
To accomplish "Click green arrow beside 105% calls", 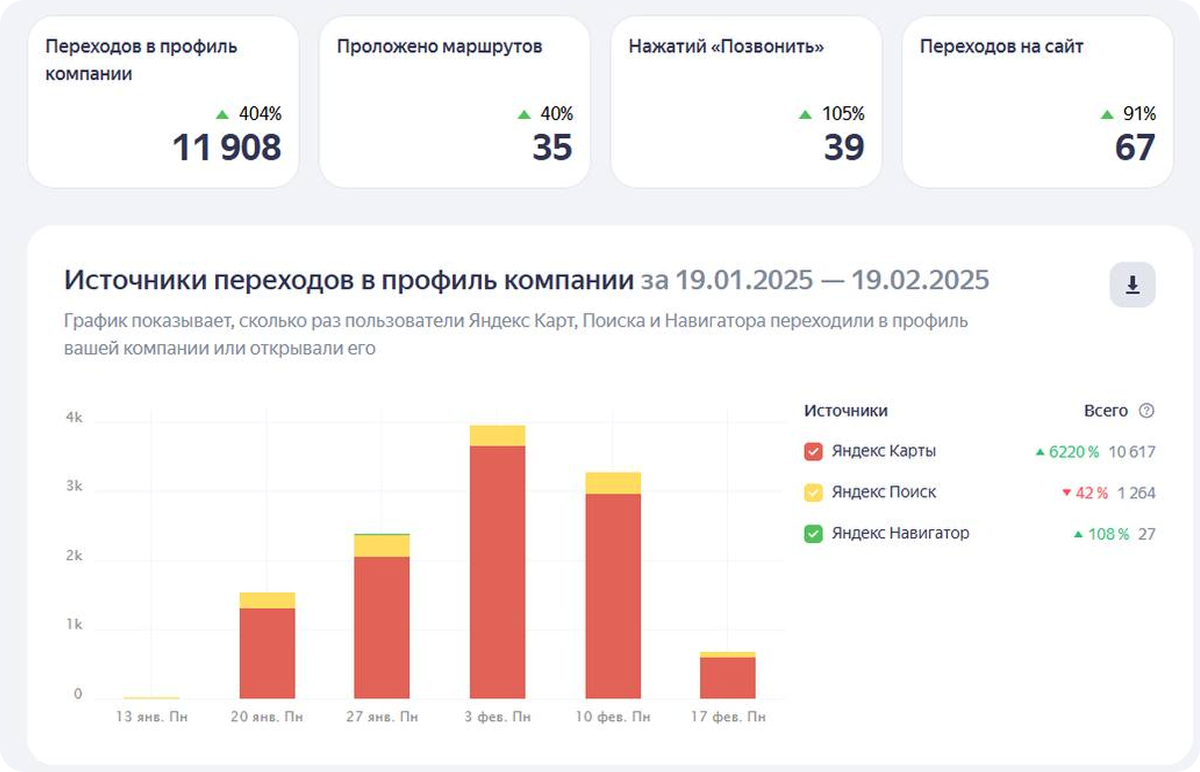I will (x=805, y=114).
